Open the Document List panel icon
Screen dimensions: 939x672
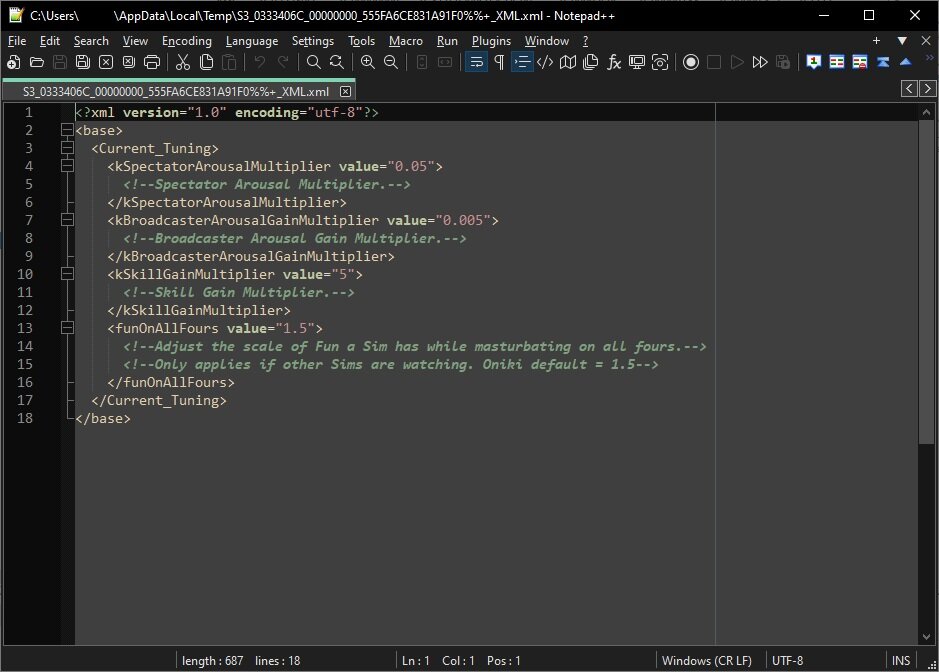pyautogui.click(x=590, y=62)
